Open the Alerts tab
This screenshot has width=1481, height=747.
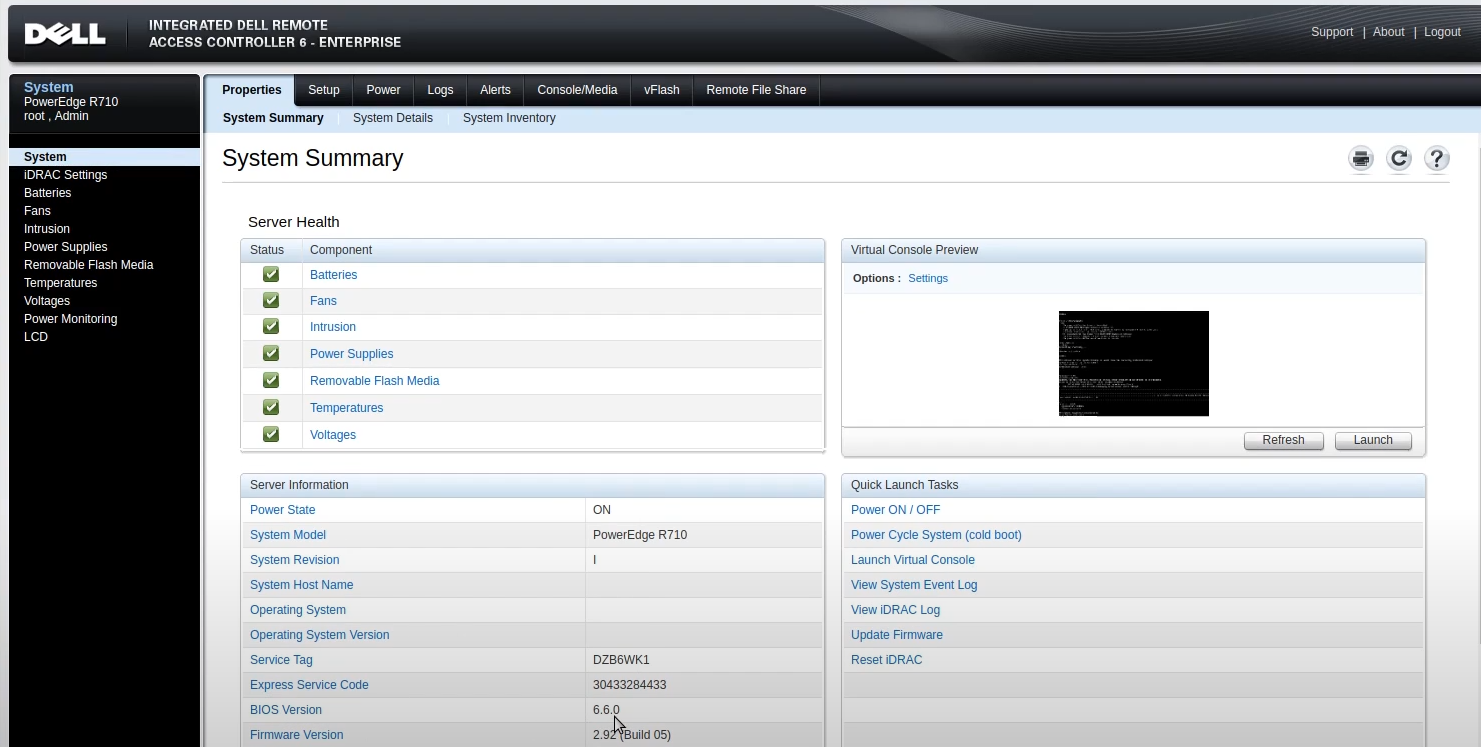tap(495, 90)
